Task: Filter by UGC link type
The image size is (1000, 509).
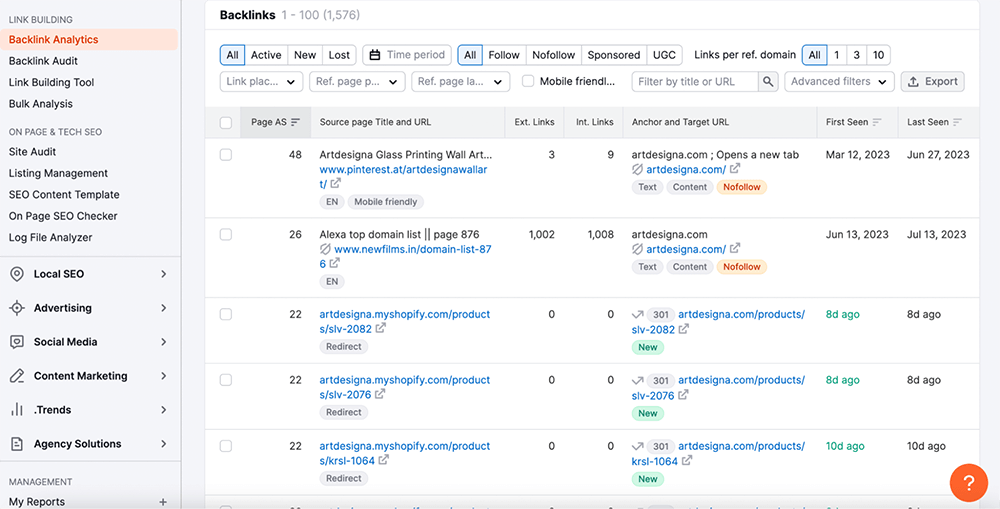Action: [x=664, y=55]
